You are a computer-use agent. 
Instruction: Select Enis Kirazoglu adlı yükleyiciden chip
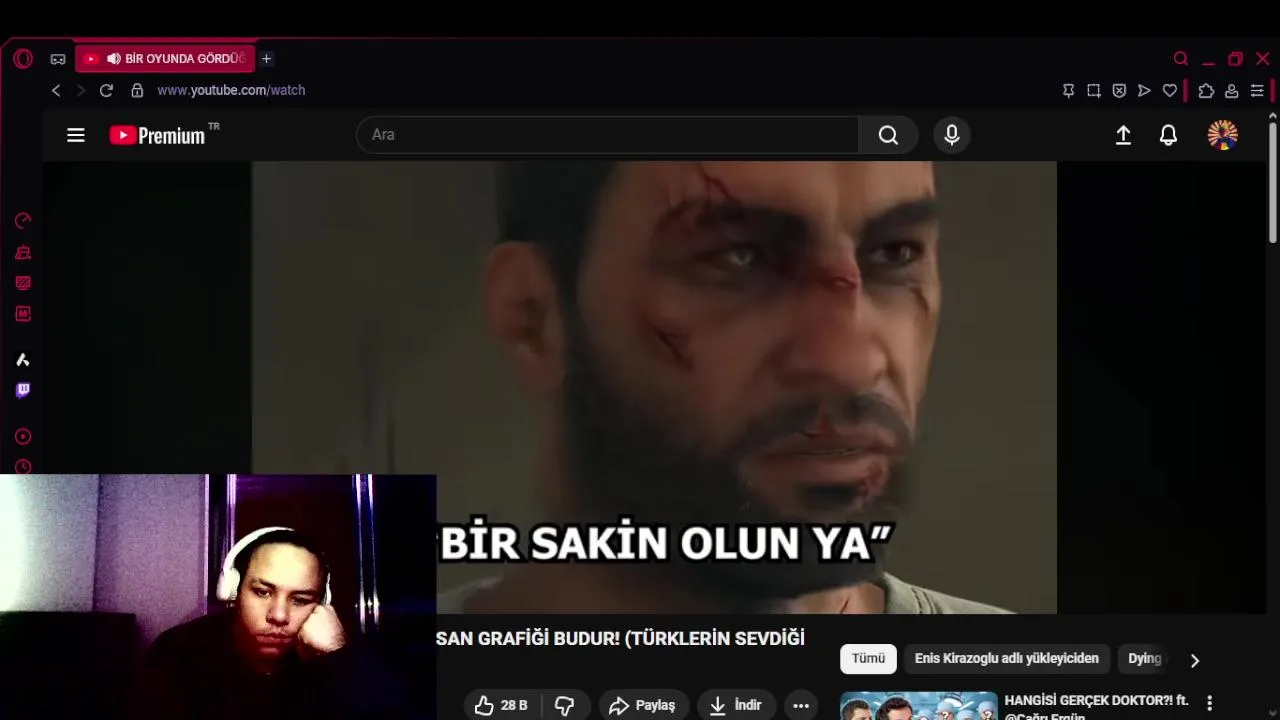click(1006, 659)
